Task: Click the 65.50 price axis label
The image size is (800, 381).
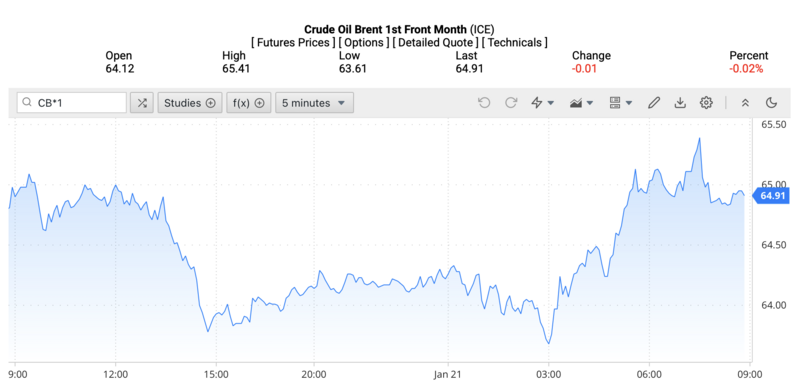Action: (774, 125)
